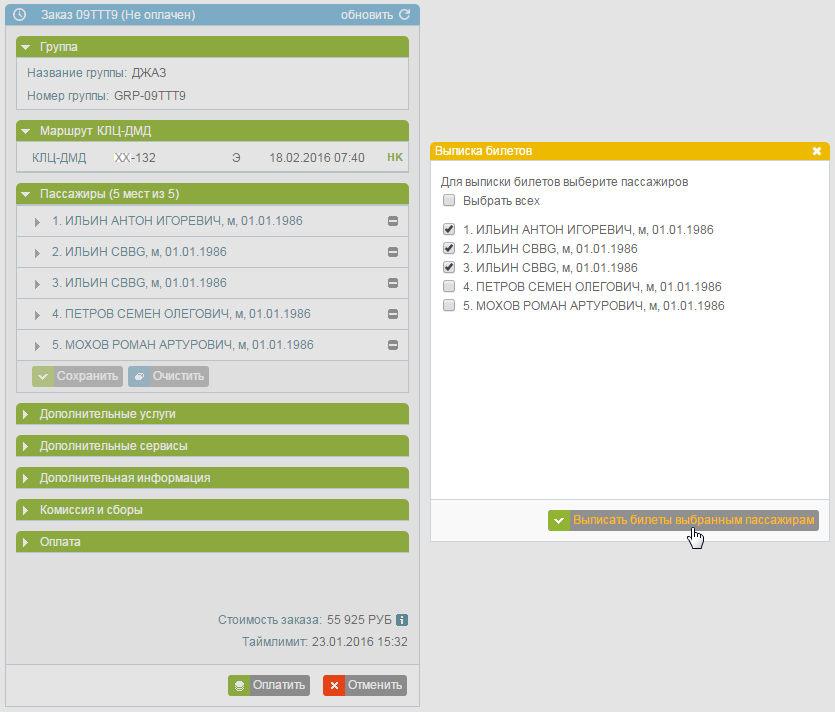Collapse the Группа section
Screen dimensions: 835x712
212,47
